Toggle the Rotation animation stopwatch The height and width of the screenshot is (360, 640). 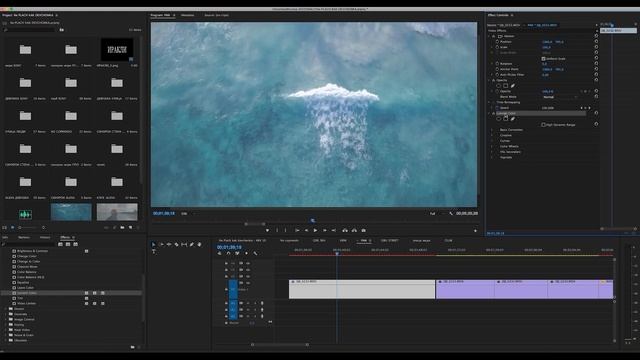coord(497,64)
